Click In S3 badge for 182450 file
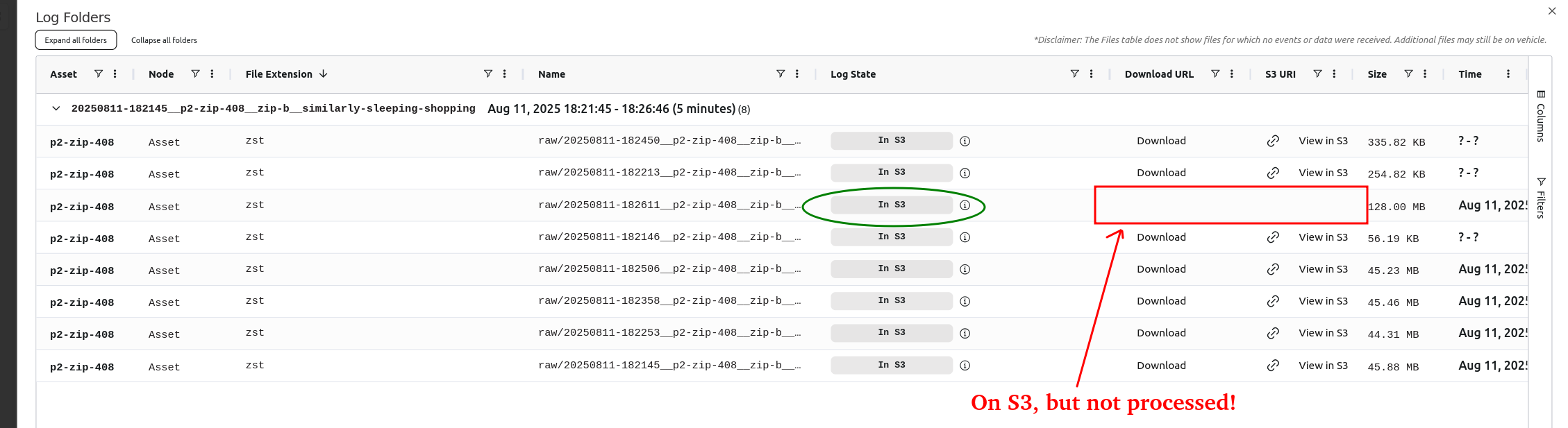 coord(892,140)
